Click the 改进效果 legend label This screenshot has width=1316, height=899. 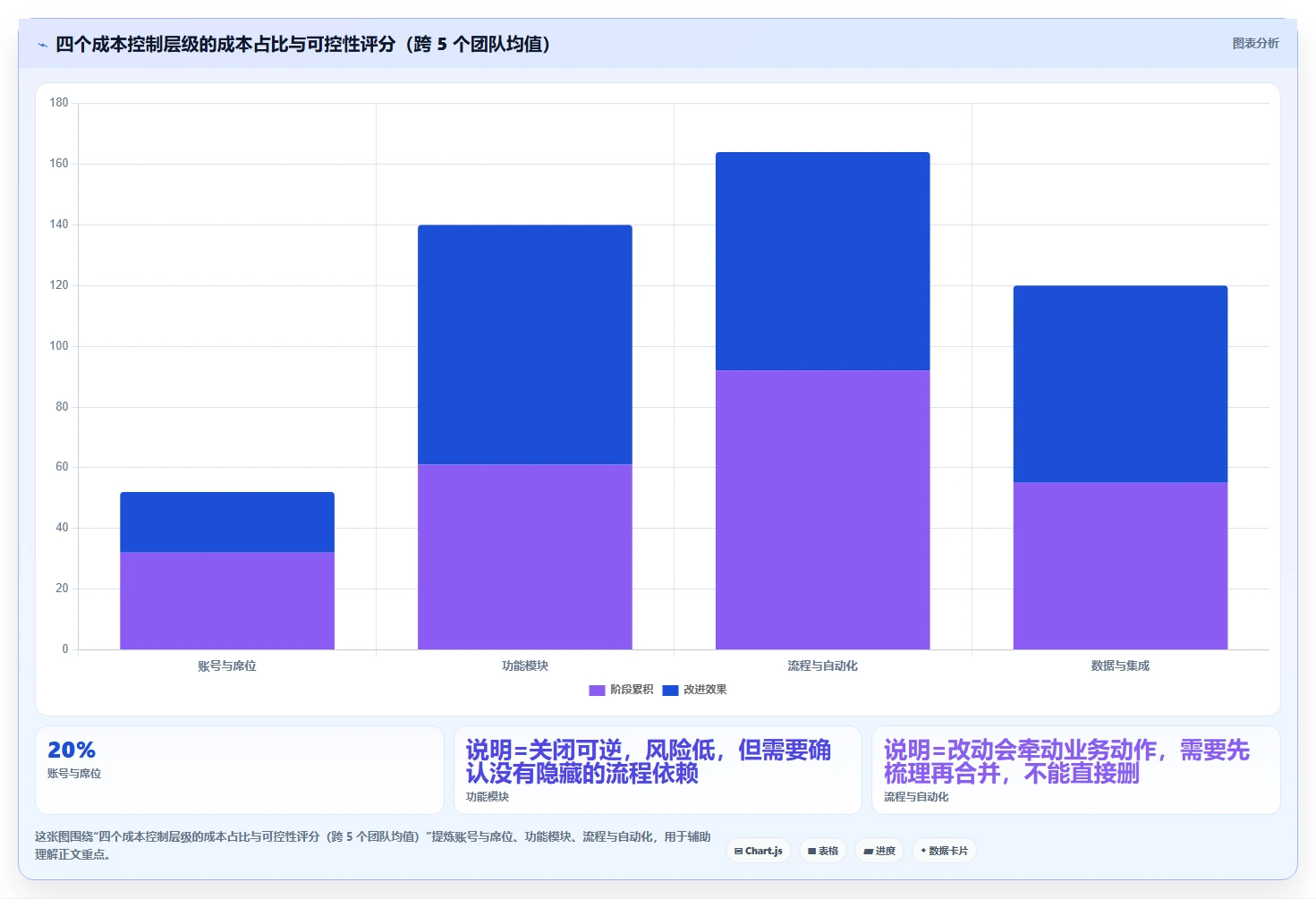click(705, 690)
